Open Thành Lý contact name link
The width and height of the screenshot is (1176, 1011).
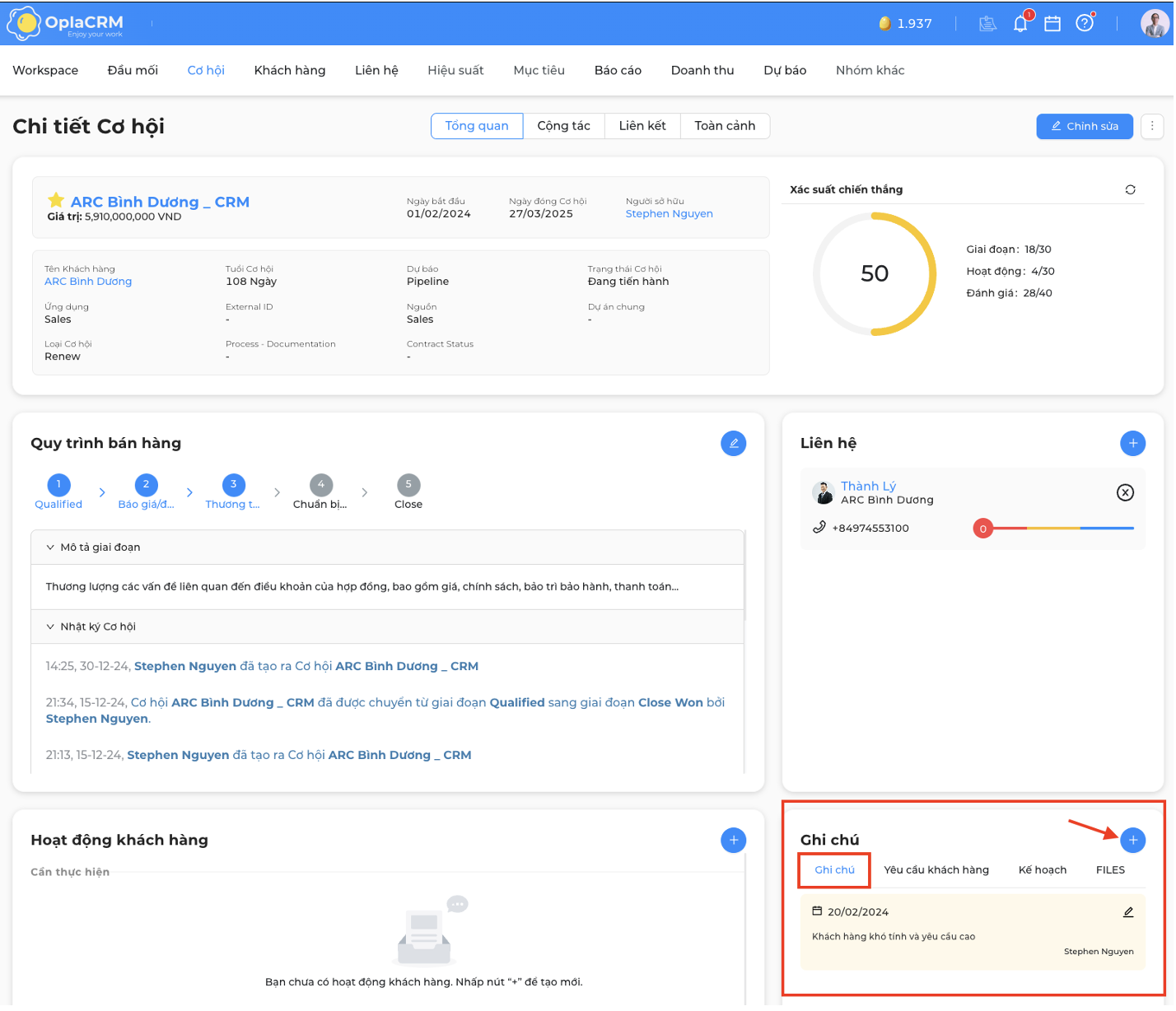coord(868,487)
